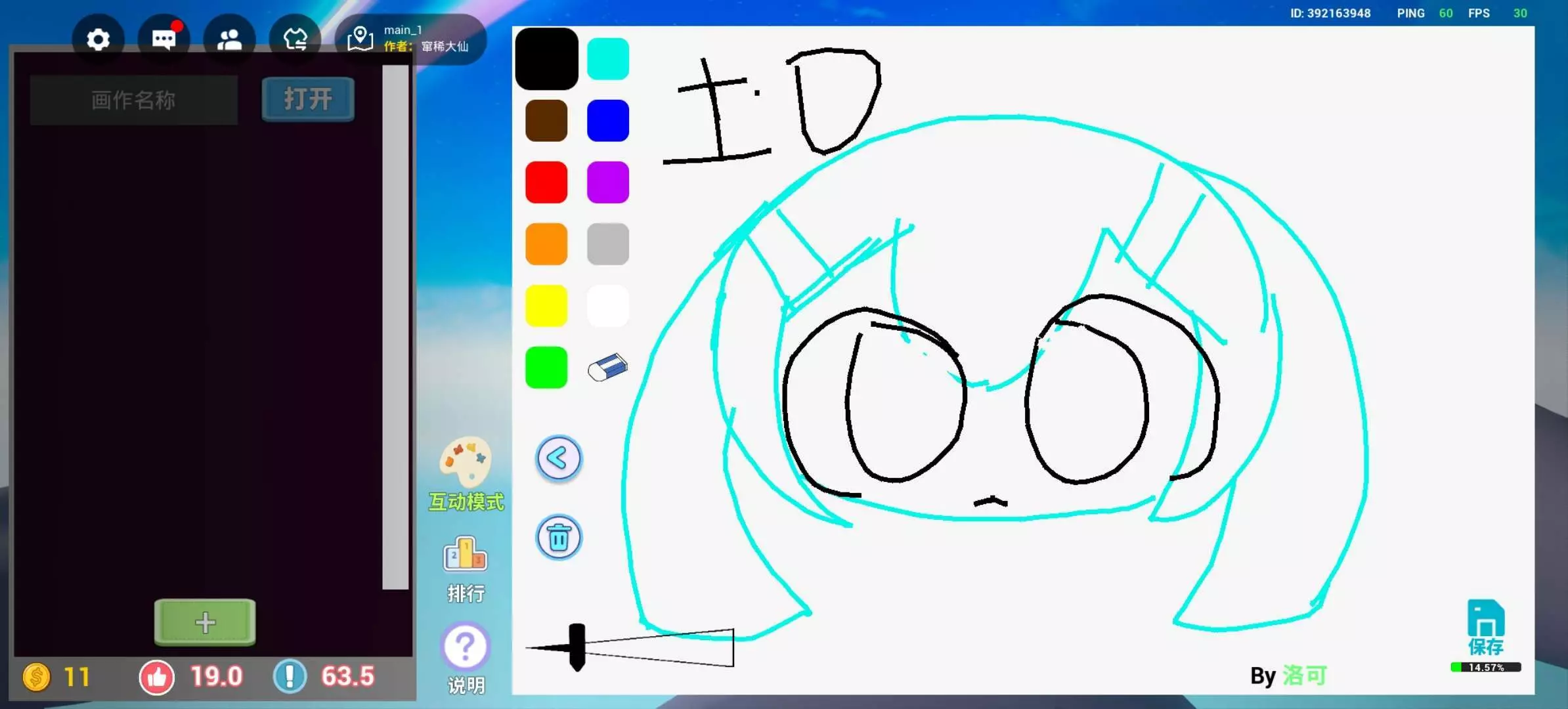Viewport: 1568px width, 709px height.
Task: Click the 画作名称 name field
Action: [x=134, y=100]
